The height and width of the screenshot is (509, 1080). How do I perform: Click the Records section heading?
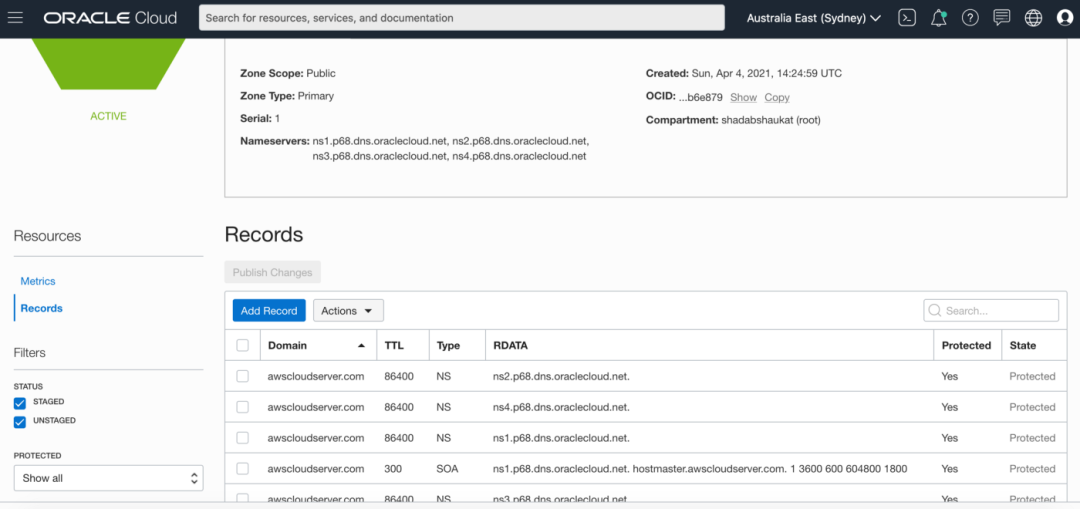[264, 234]
